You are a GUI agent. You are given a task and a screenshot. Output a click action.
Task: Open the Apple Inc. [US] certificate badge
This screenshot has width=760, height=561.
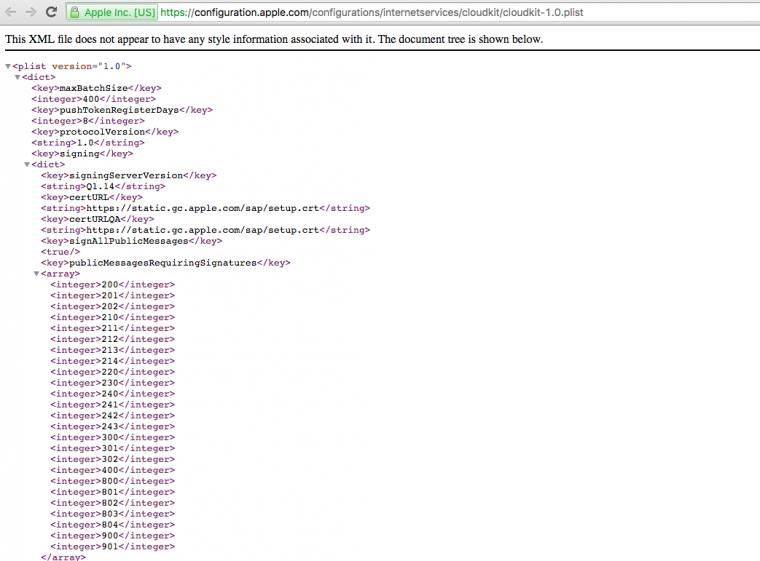click(112, 12)
